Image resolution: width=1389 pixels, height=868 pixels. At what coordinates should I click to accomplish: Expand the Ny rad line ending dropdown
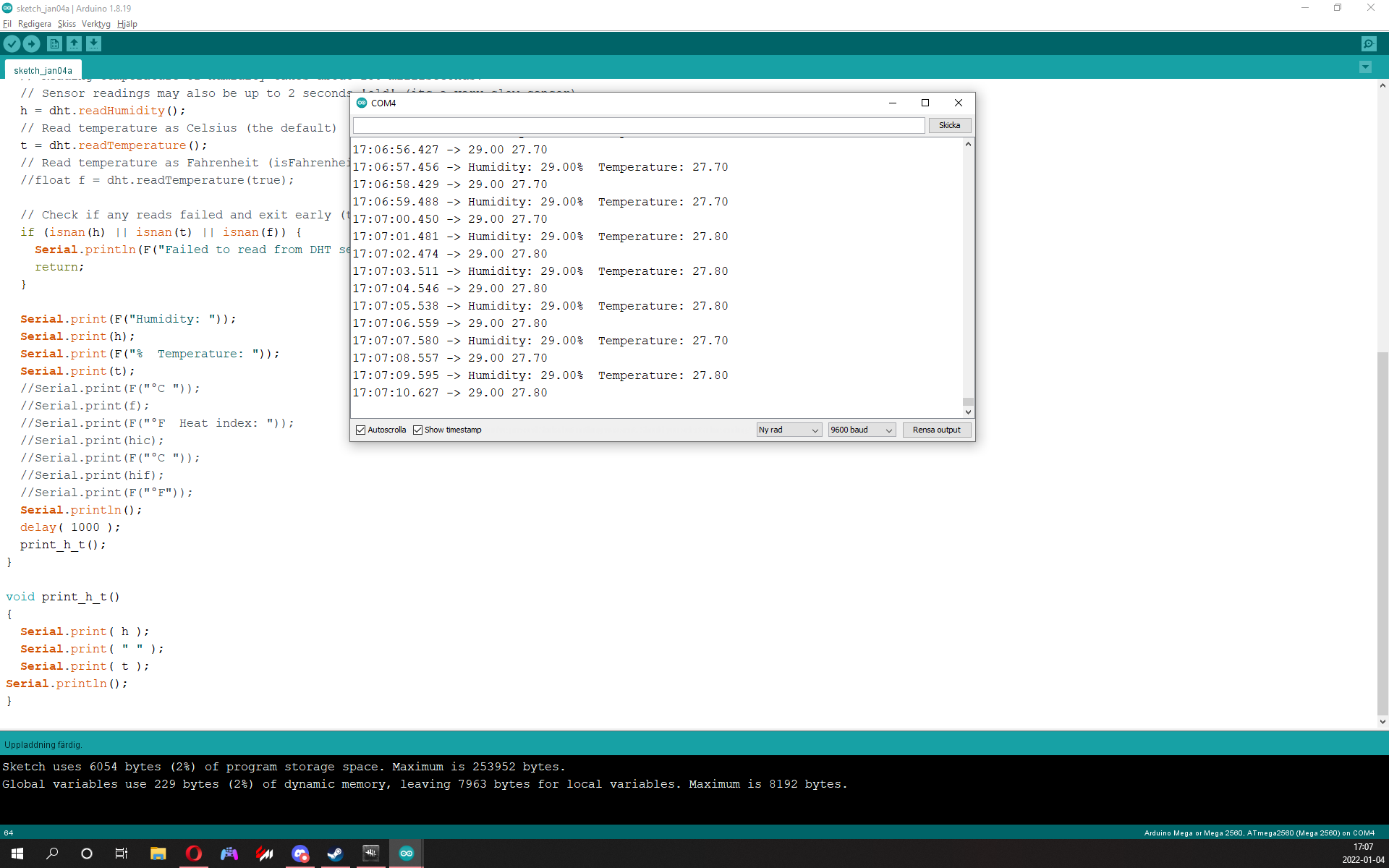tap(789, 430)
